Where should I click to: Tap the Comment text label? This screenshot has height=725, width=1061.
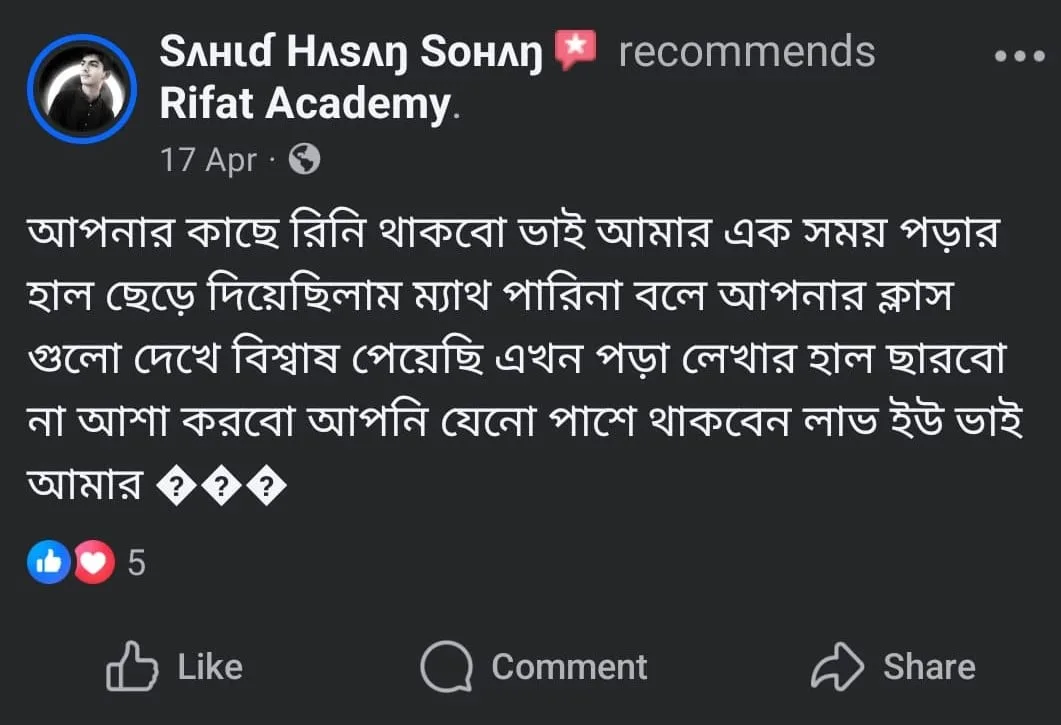point(569,667)
